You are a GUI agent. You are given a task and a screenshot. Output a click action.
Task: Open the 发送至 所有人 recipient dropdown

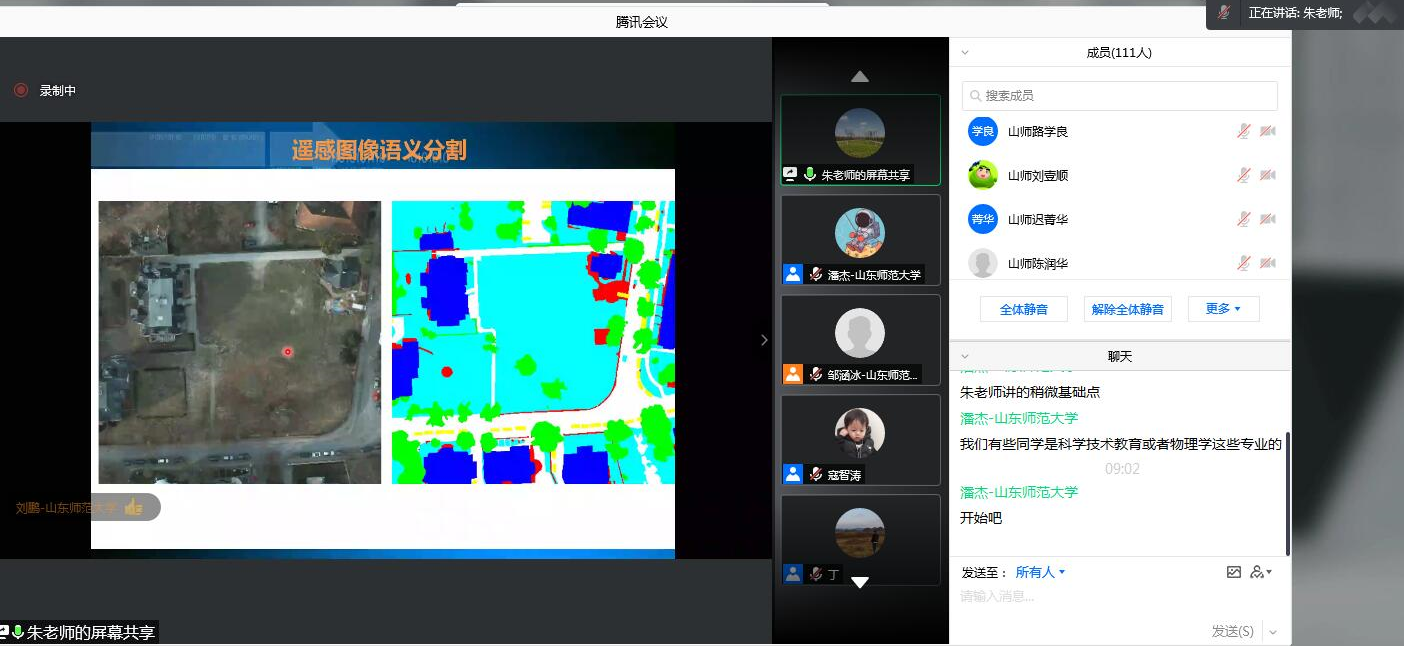pos(1040,572)
